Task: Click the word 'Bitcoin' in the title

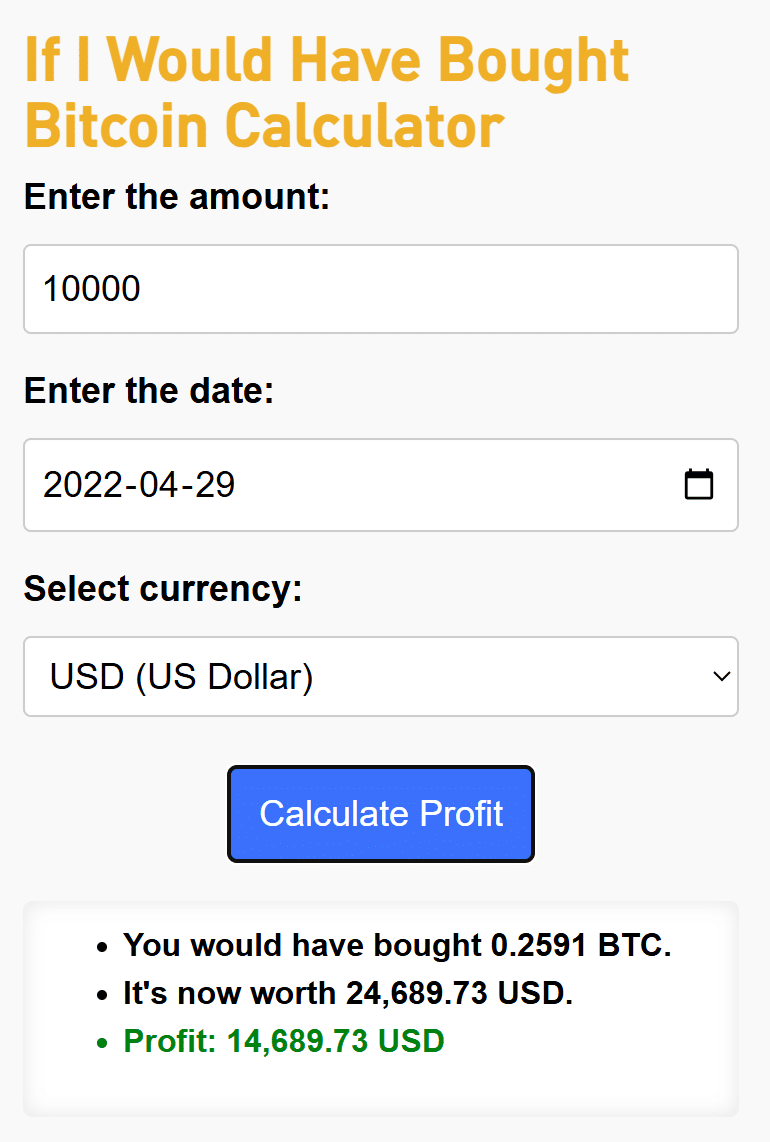Action: tap(116, 127)
